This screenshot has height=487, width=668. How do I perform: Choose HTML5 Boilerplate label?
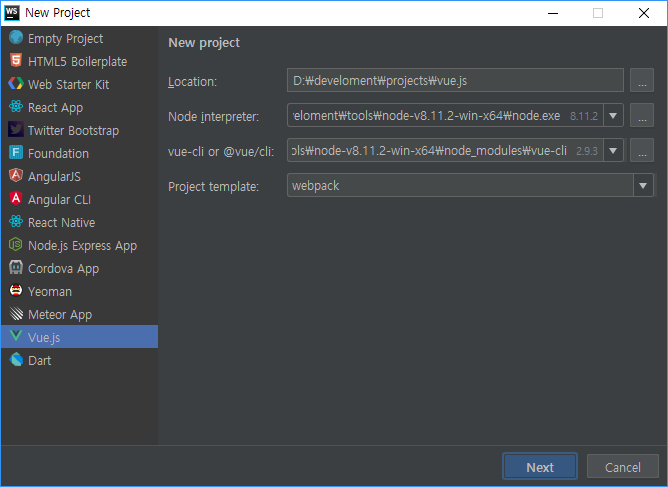click(78, 62)
